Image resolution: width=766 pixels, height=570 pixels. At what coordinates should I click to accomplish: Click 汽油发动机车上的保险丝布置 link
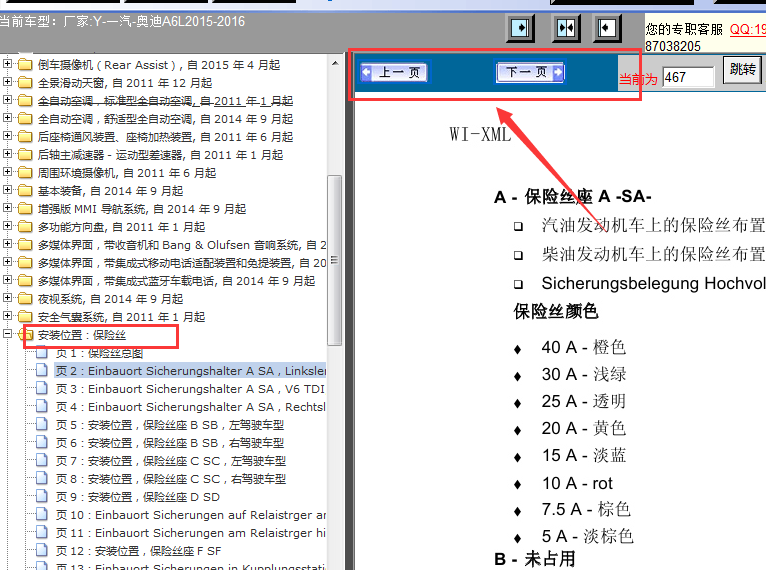[653, 225]
